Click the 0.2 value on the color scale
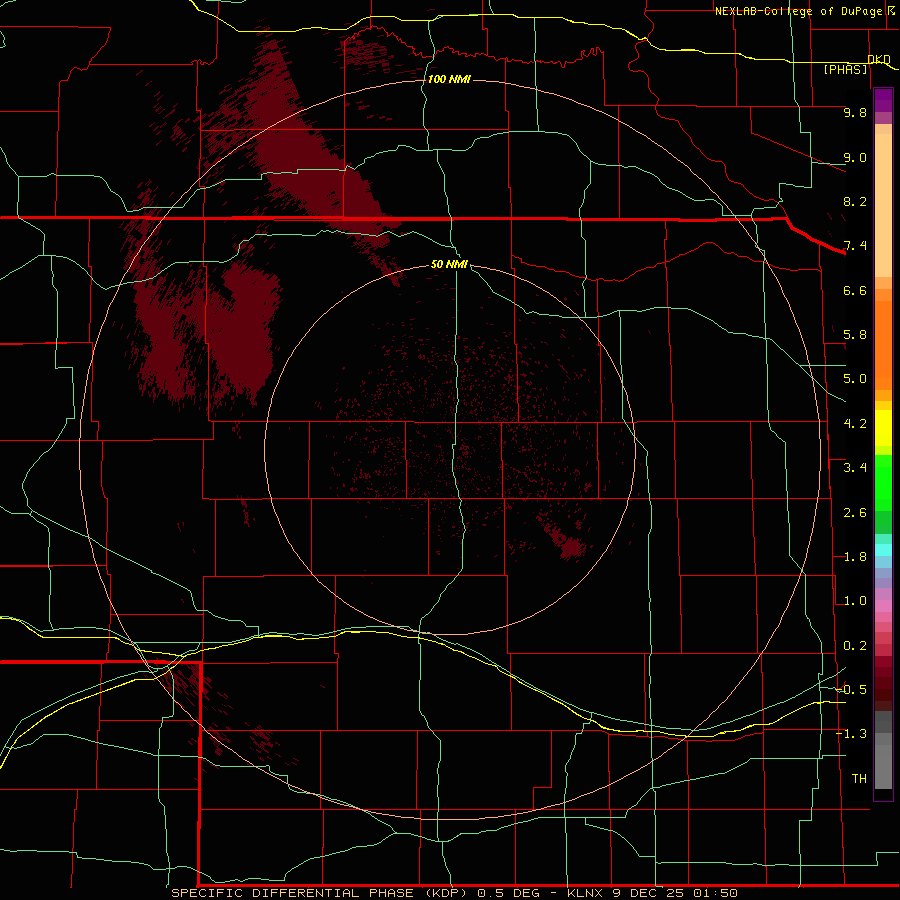The width and height of the screenshot is (900, 900). (x=855, y=646)
